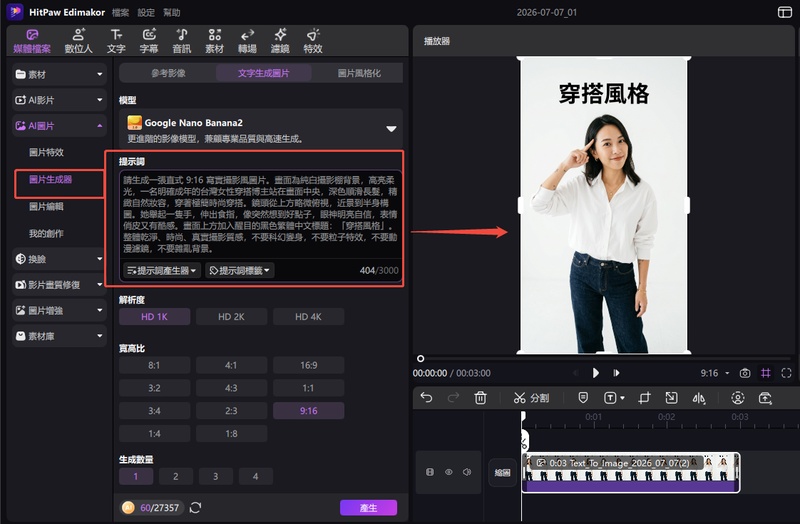Click in the 提示詞 prompt text box
Image resolution: width=800 pixels, height=524 pixels.
[260, 214]
